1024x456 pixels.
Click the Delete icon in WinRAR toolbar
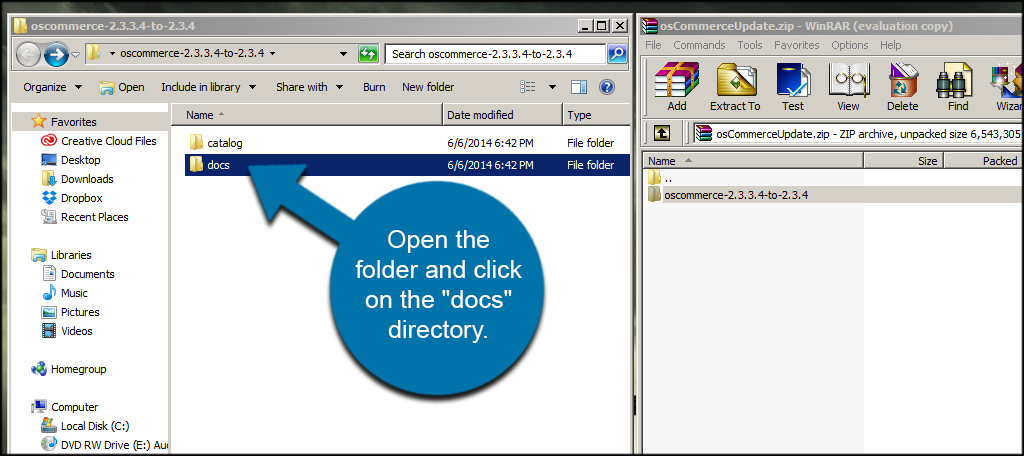pos(903,87)
